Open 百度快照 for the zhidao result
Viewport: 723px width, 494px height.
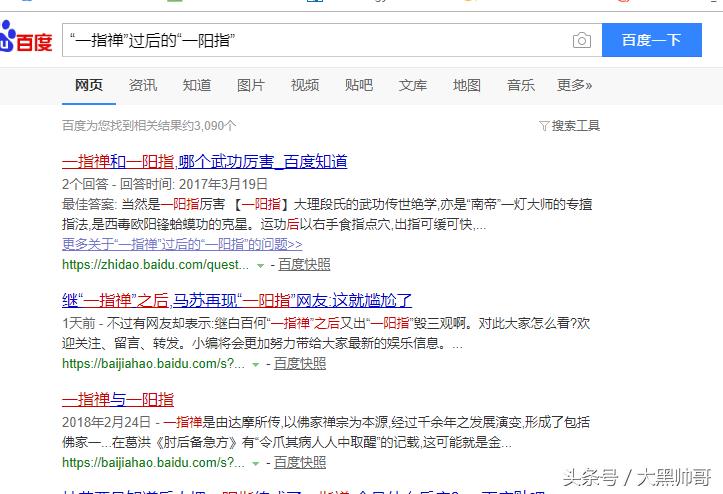pos(304,264)
